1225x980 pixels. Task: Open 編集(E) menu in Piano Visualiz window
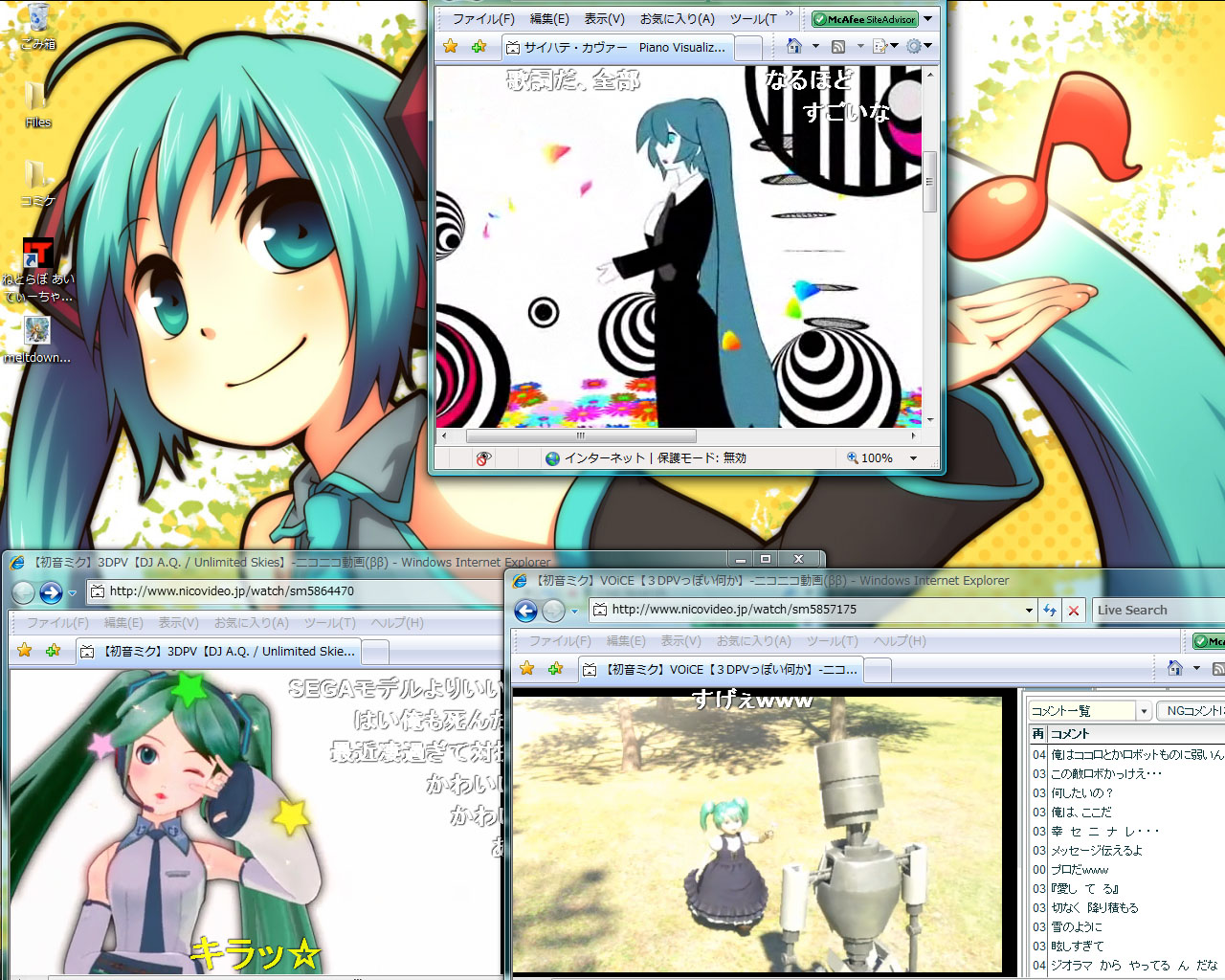[549, 19]
